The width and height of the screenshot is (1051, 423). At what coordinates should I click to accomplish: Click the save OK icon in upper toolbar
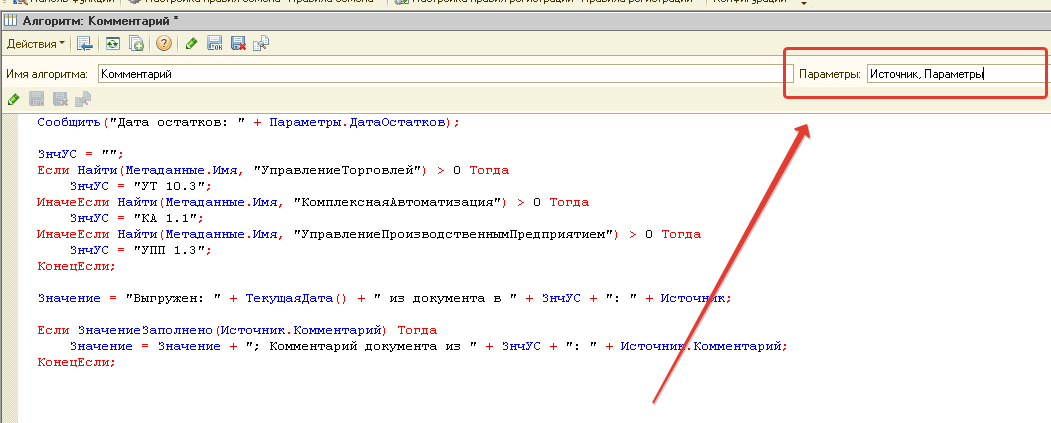coord(214,44)
